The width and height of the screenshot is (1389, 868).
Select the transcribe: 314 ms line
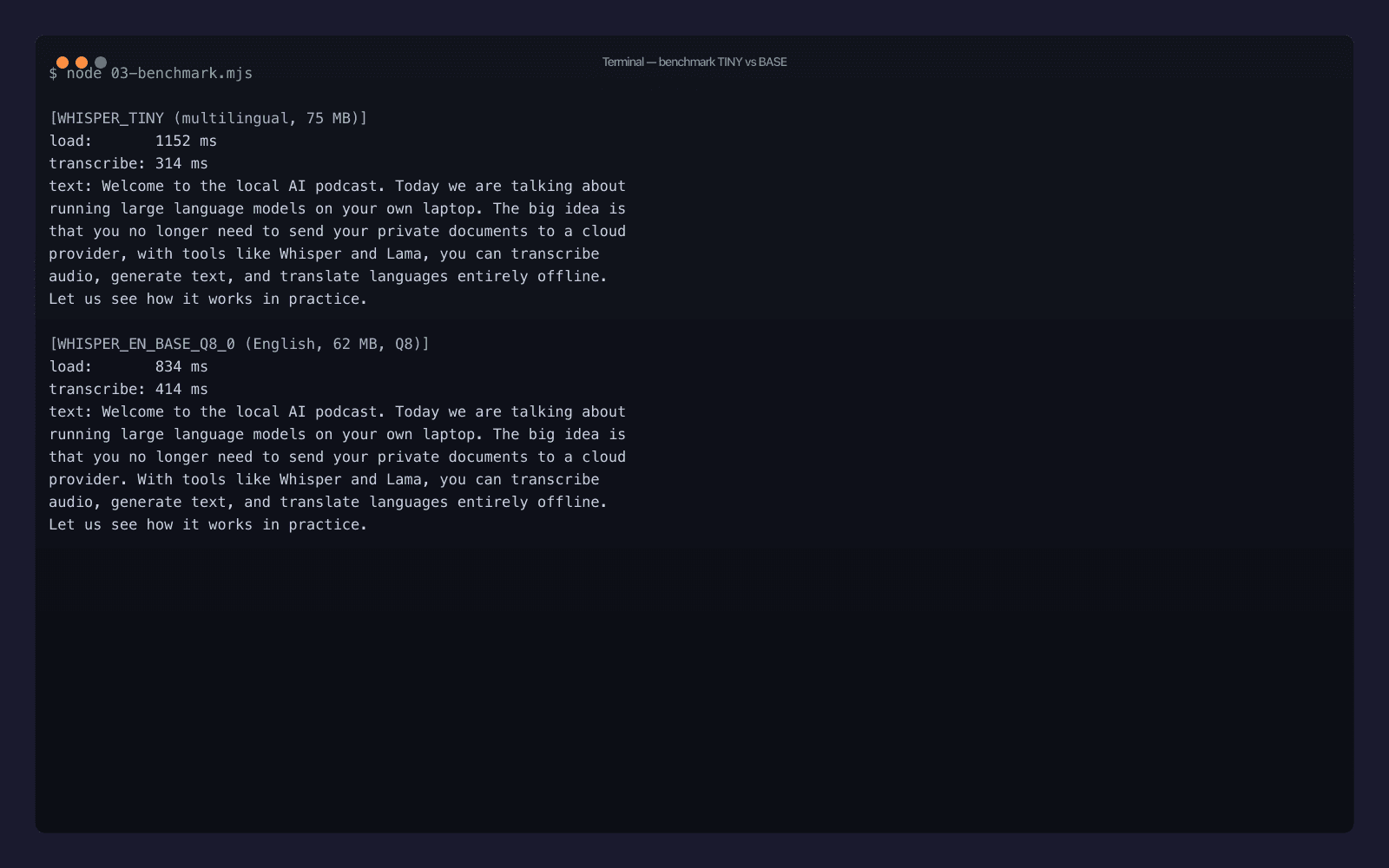click(128, 163)
